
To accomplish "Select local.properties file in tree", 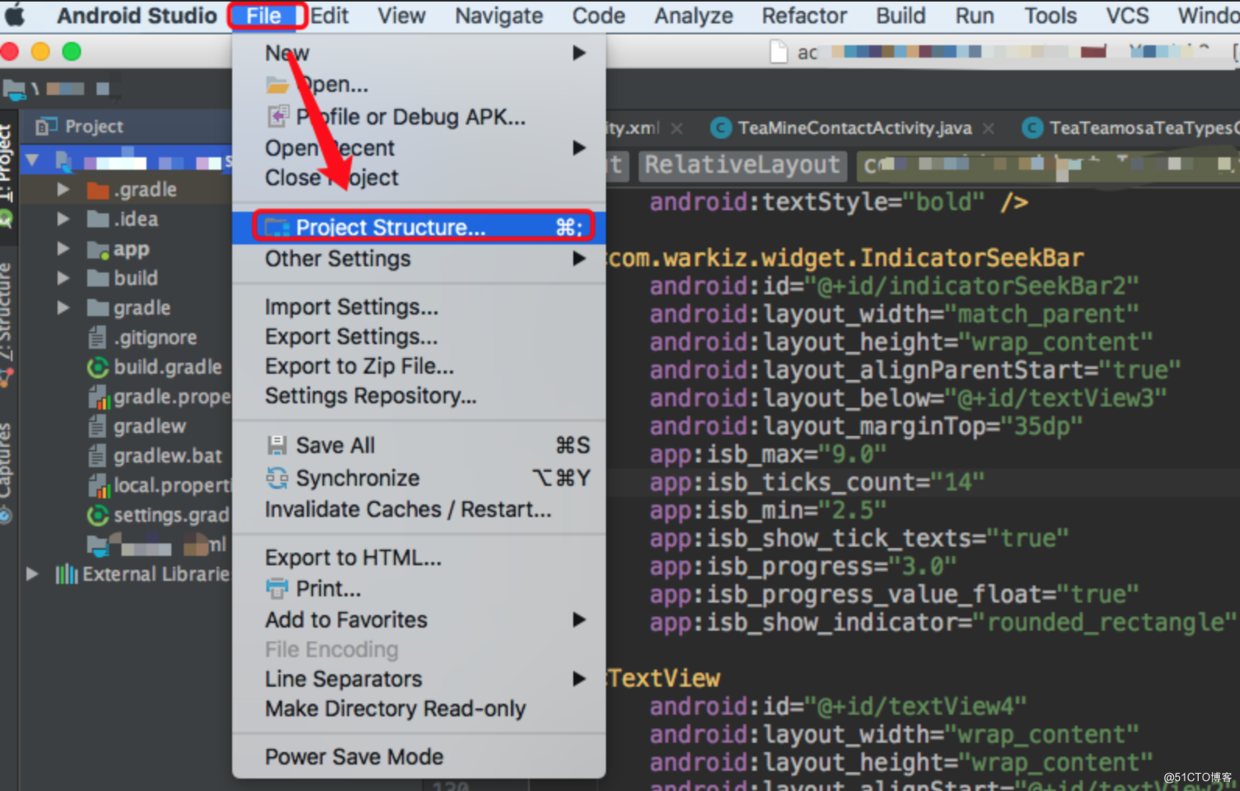I will (171, 486).
